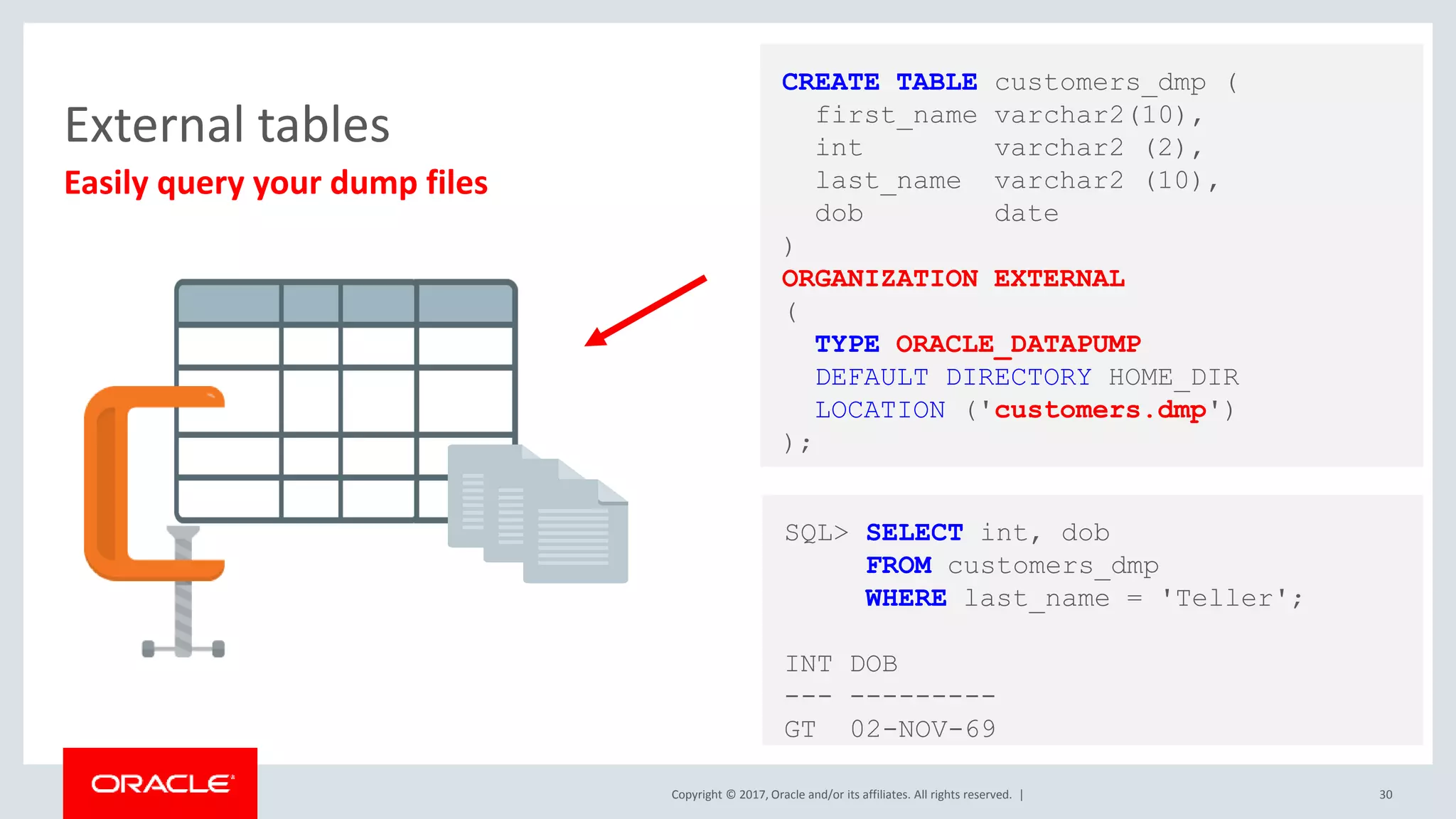Select the "External tables" title
The image size is (1456, 819).
pos(227,125)
